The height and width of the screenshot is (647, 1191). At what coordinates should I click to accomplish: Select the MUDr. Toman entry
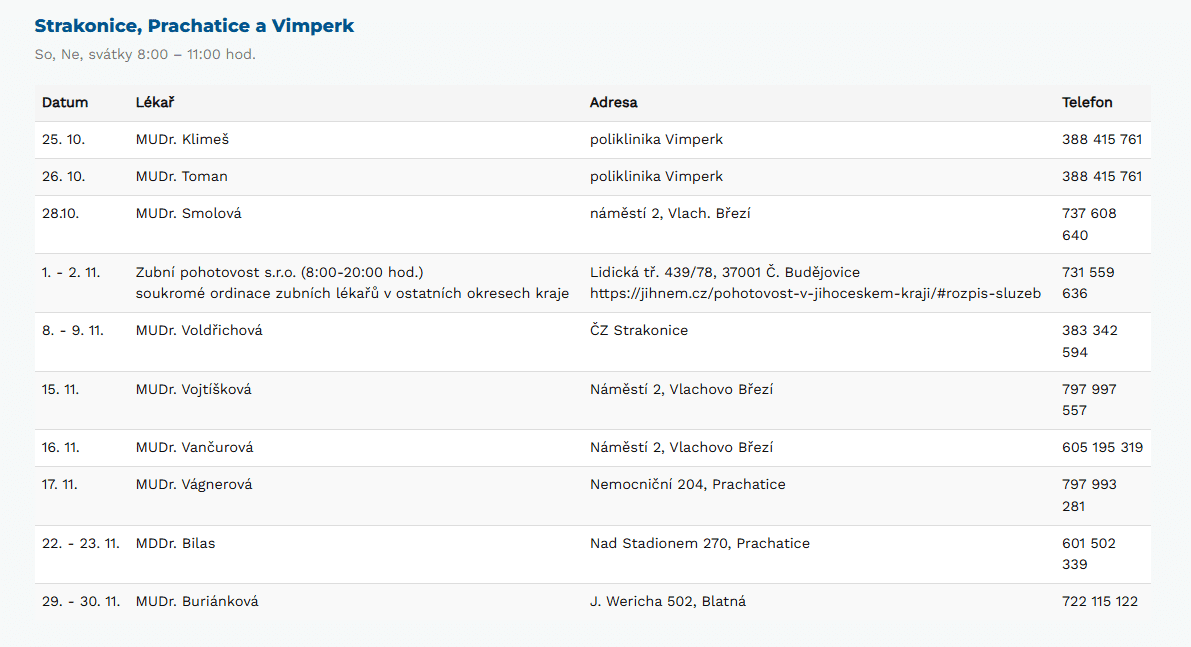click(x=181, y=177)
